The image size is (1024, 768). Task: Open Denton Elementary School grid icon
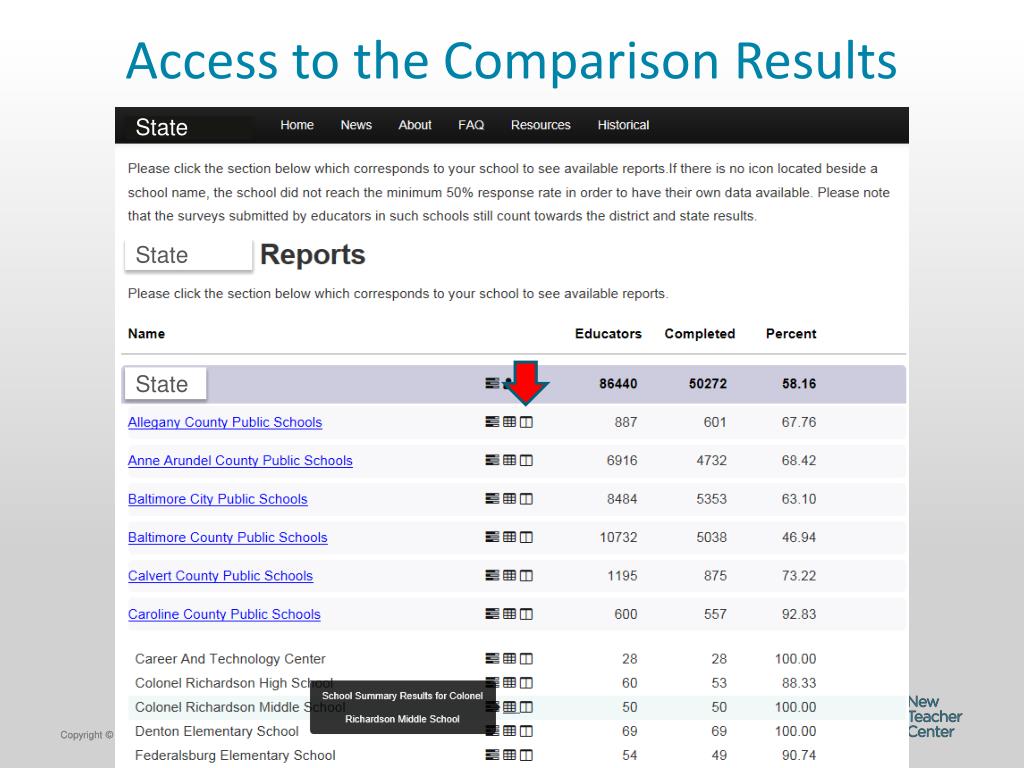509,731
